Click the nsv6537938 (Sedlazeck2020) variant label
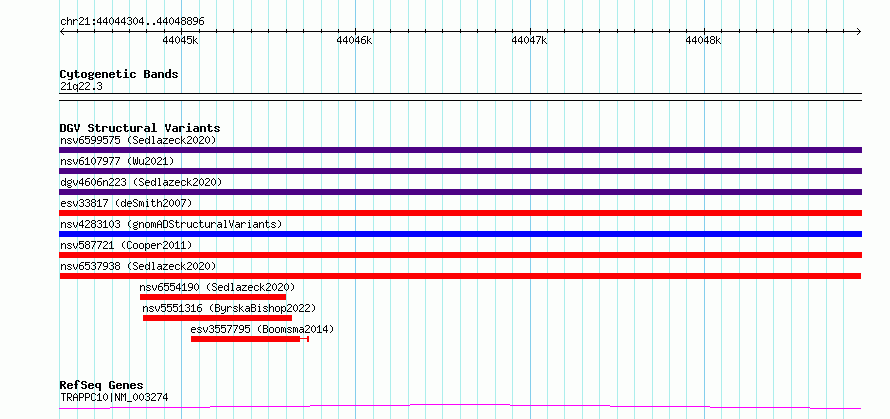Viewport: 890px width, 419px height. point(138,266)
